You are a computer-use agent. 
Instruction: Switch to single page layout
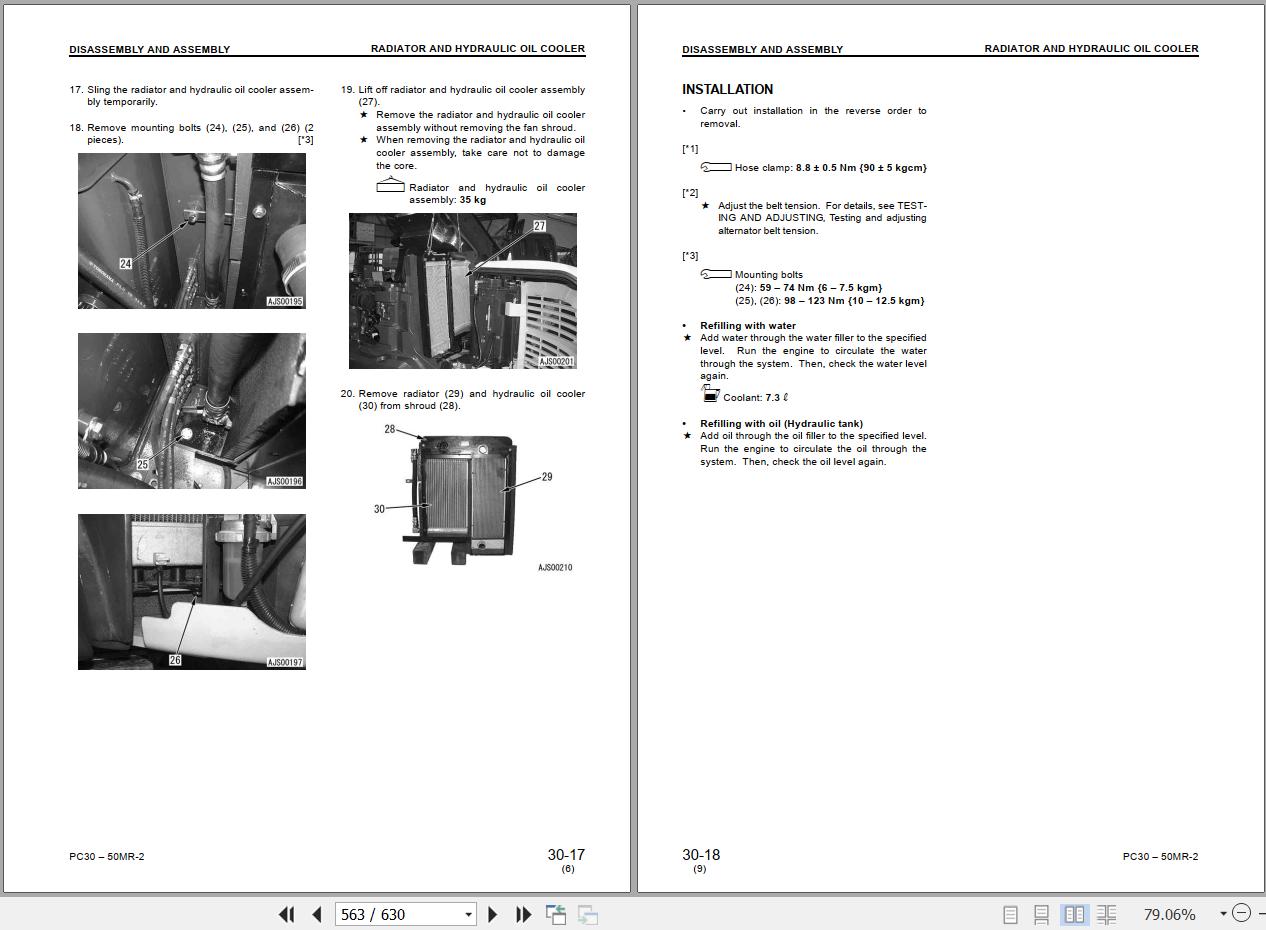[x=1010, y=914]
